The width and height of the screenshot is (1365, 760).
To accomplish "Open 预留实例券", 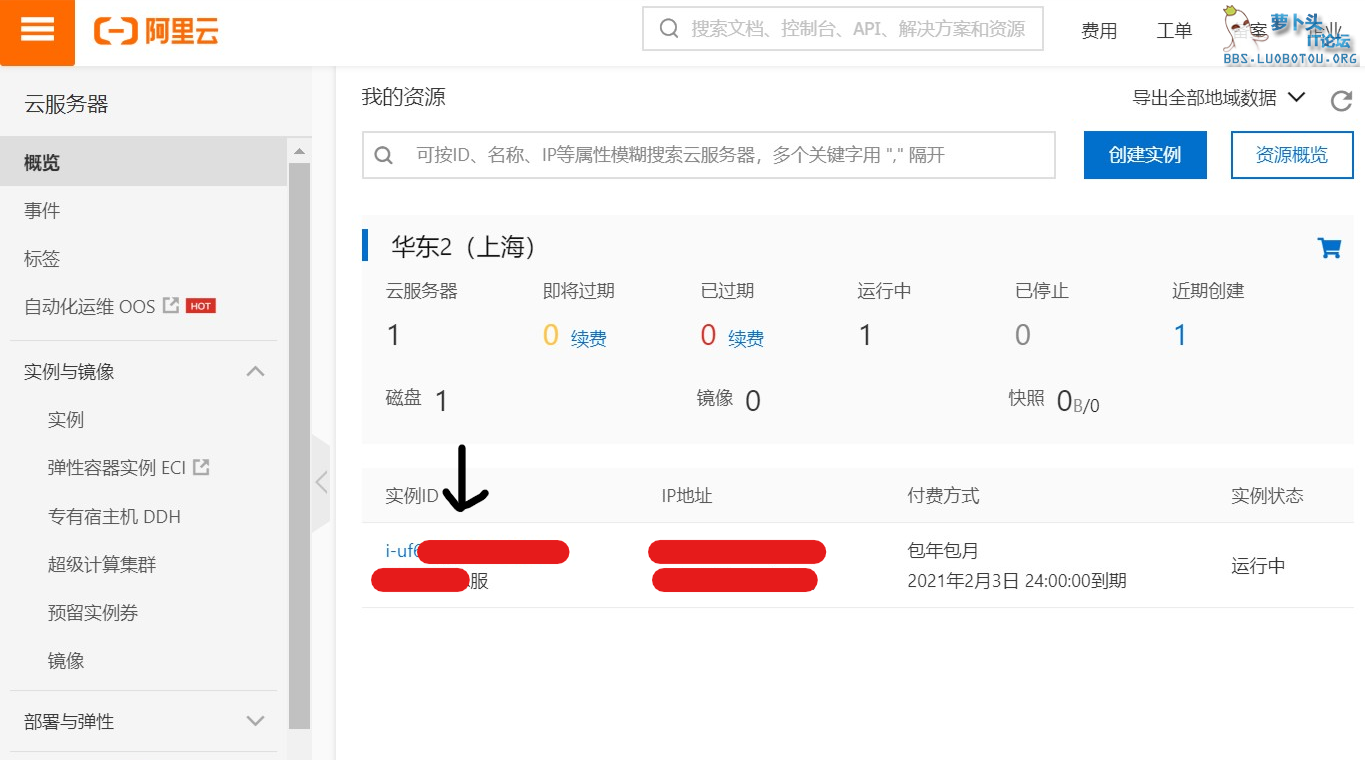I will tap(93, 613).
